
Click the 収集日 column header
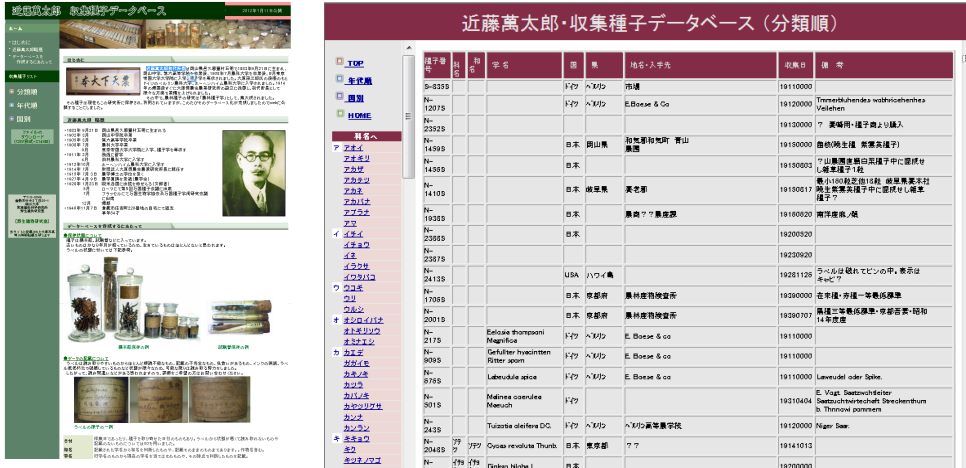coord(795,65)
